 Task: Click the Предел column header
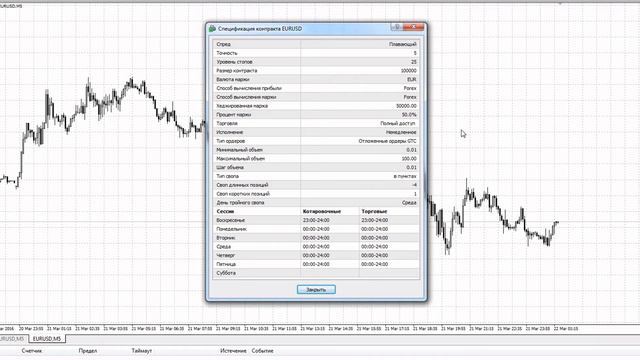pyautogui.click(x=88, y=351)
